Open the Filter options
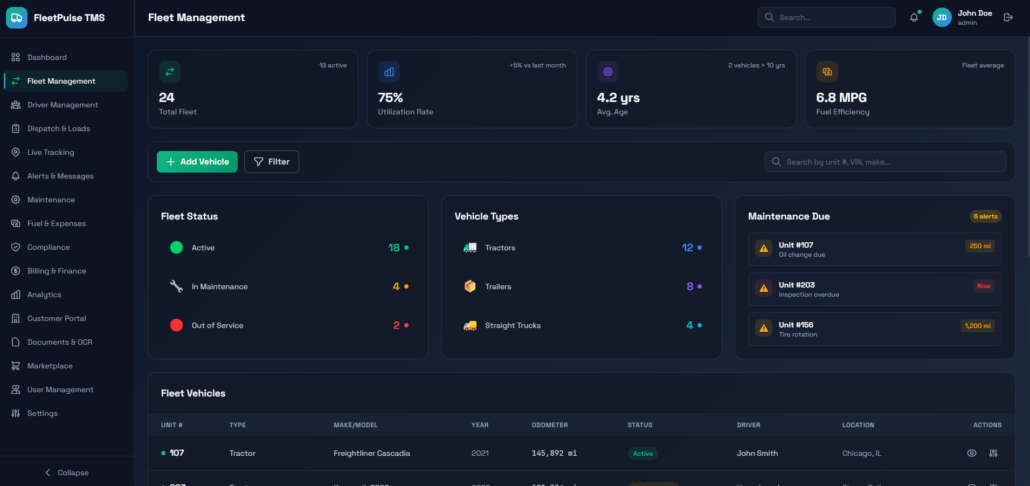The image size is (1030, 486). [271, 161]
